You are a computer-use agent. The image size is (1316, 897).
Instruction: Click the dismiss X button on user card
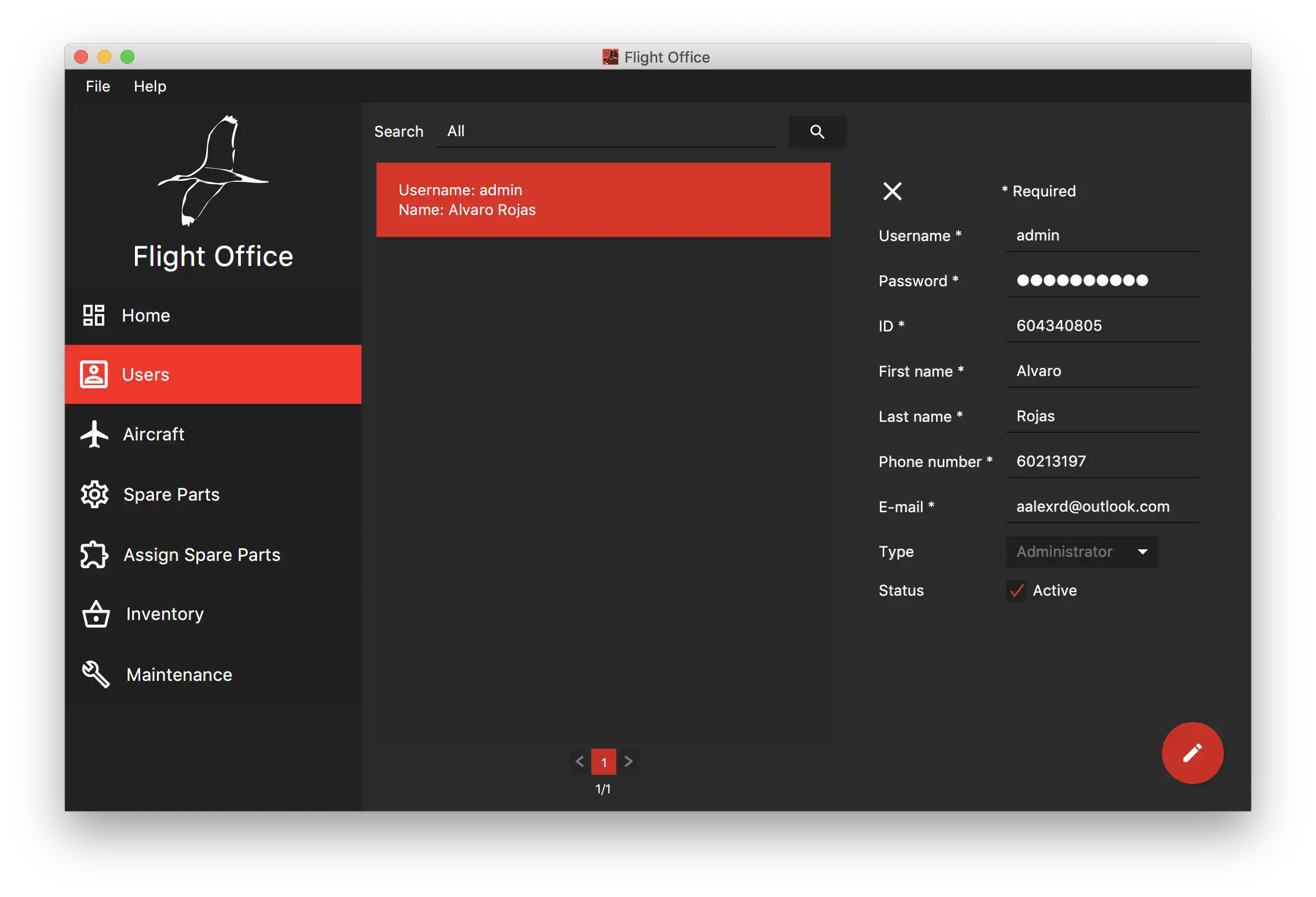891,191
